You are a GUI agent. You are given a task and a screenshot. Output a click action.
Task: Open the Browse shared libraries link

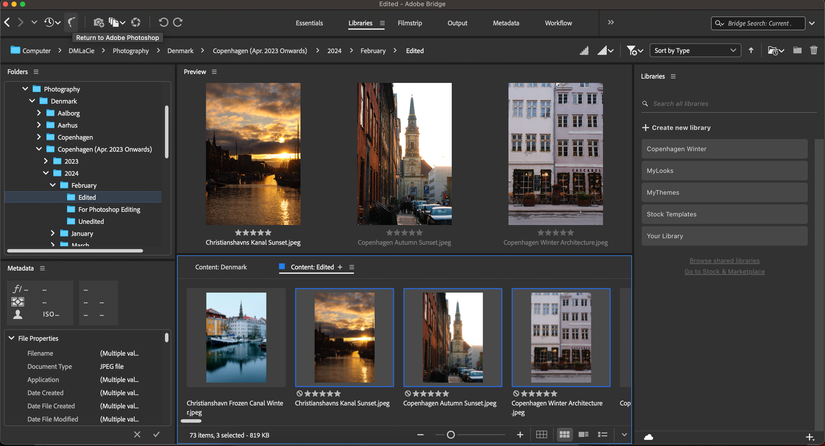click(724, 260)
